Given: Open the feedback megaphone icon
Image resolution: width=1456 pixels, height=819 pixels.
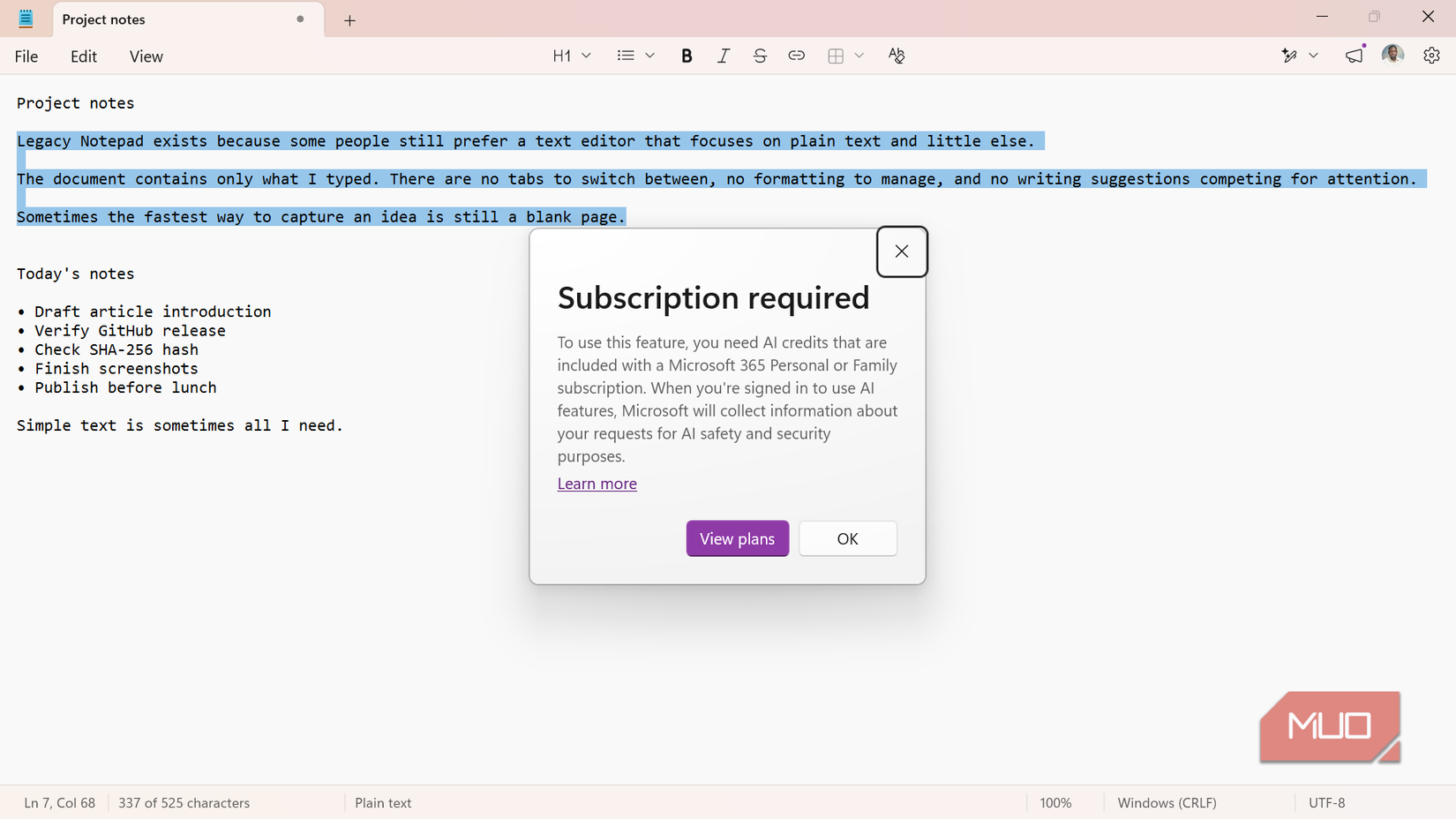Looking at the screenshot, I should (x=1355, y=56).
